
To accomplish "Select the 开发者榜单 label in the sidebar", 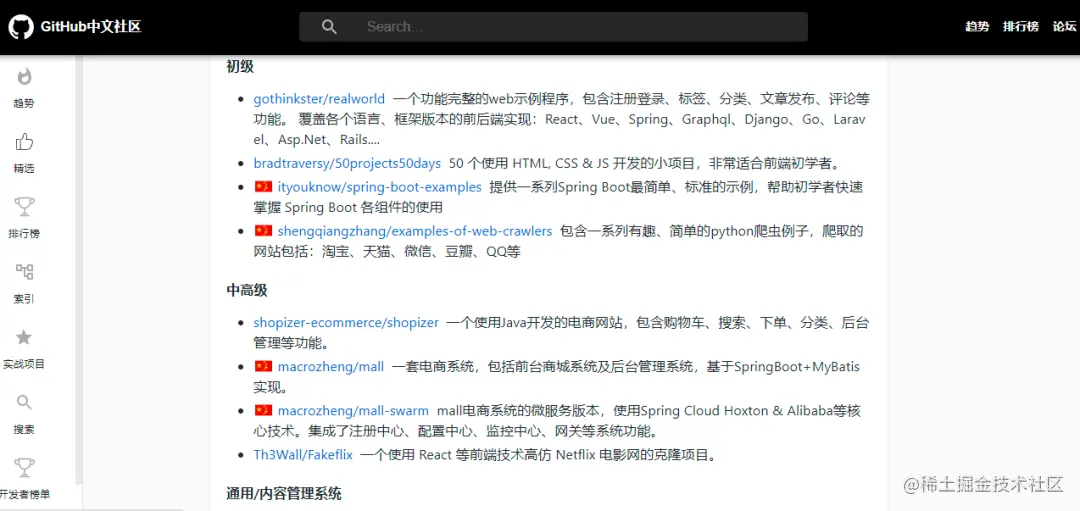I will [x=25, y=494].
